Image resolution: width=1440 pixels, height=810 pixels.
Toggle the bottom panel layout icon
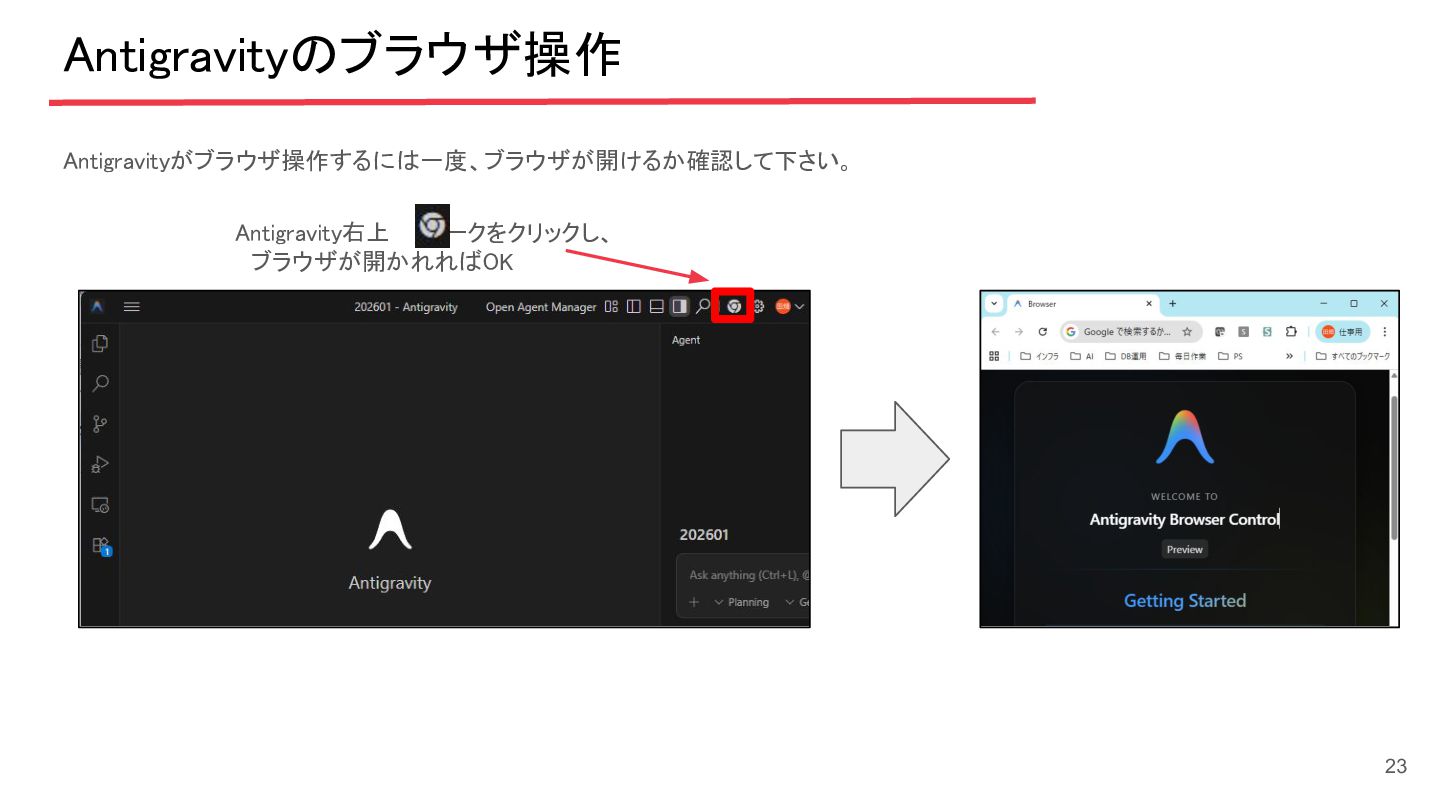657,307
